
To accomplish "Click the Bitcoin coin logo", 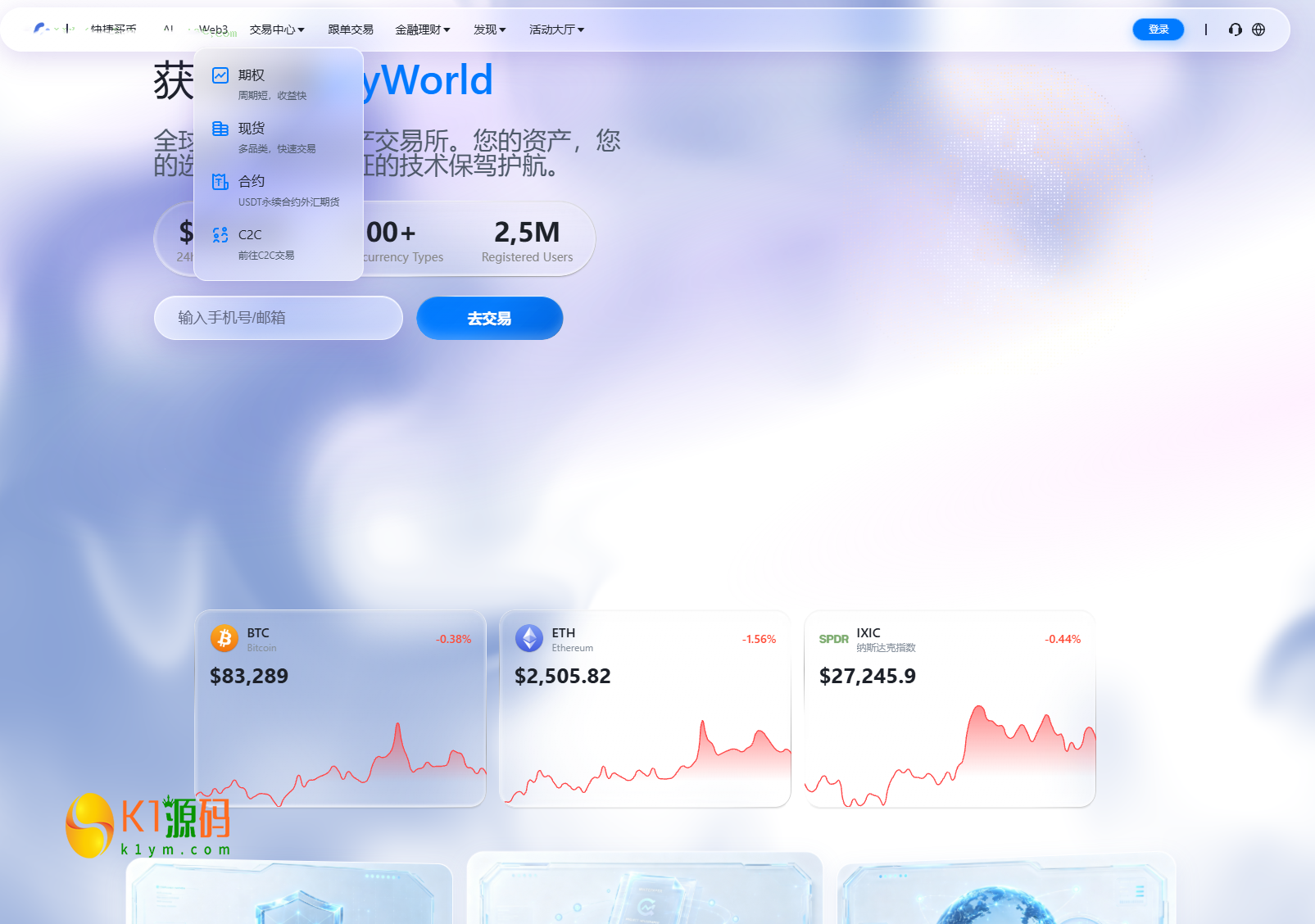I will coord(224,638).
